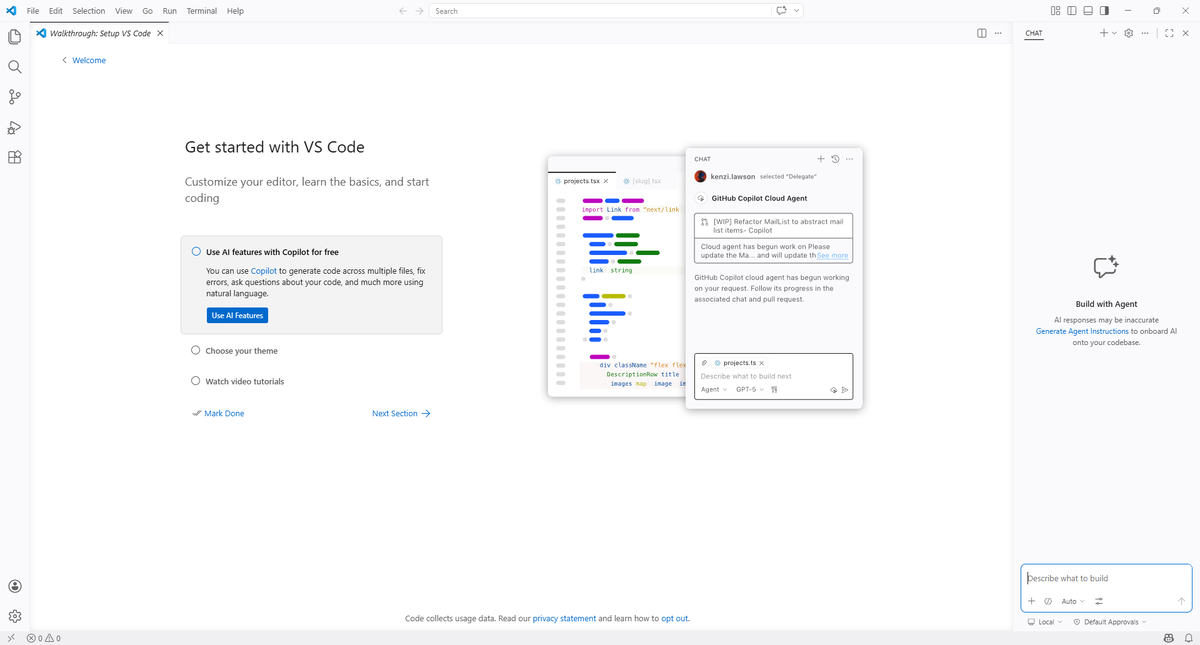Open the Search view in activity bar
The image size is (1200, 645).
pyautogui.click(x=15, y=67)
